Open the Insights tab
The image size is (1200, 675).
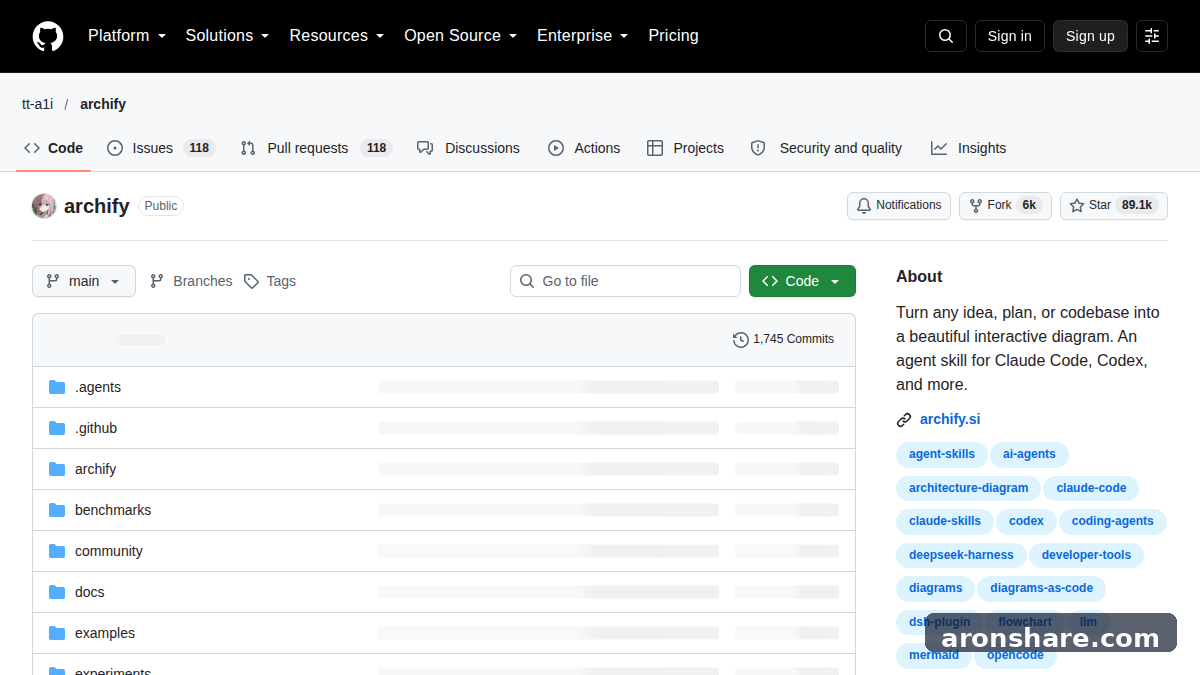tap(968, 148)
